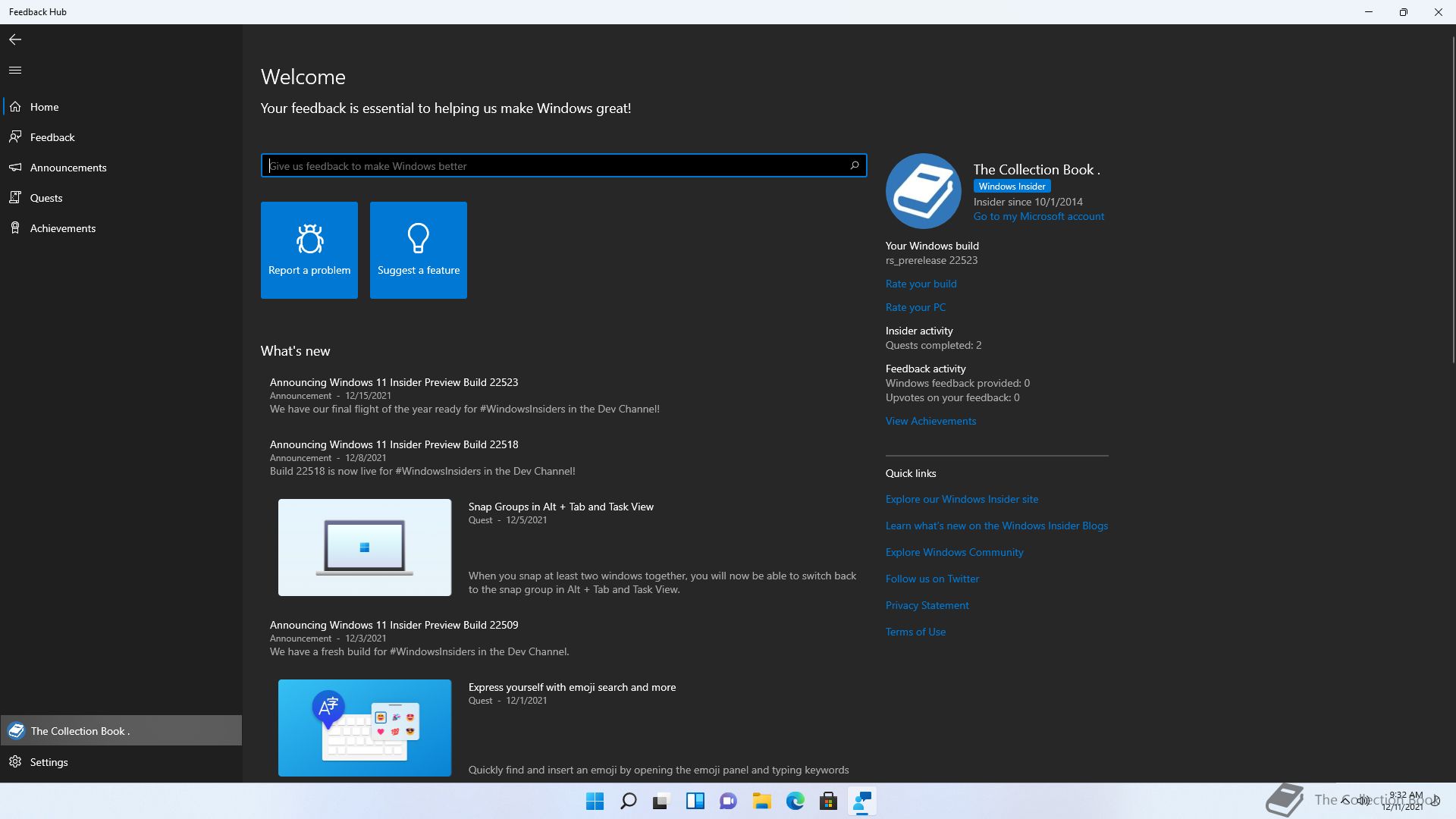Open Task View on the taskbar

coord(661,801)
